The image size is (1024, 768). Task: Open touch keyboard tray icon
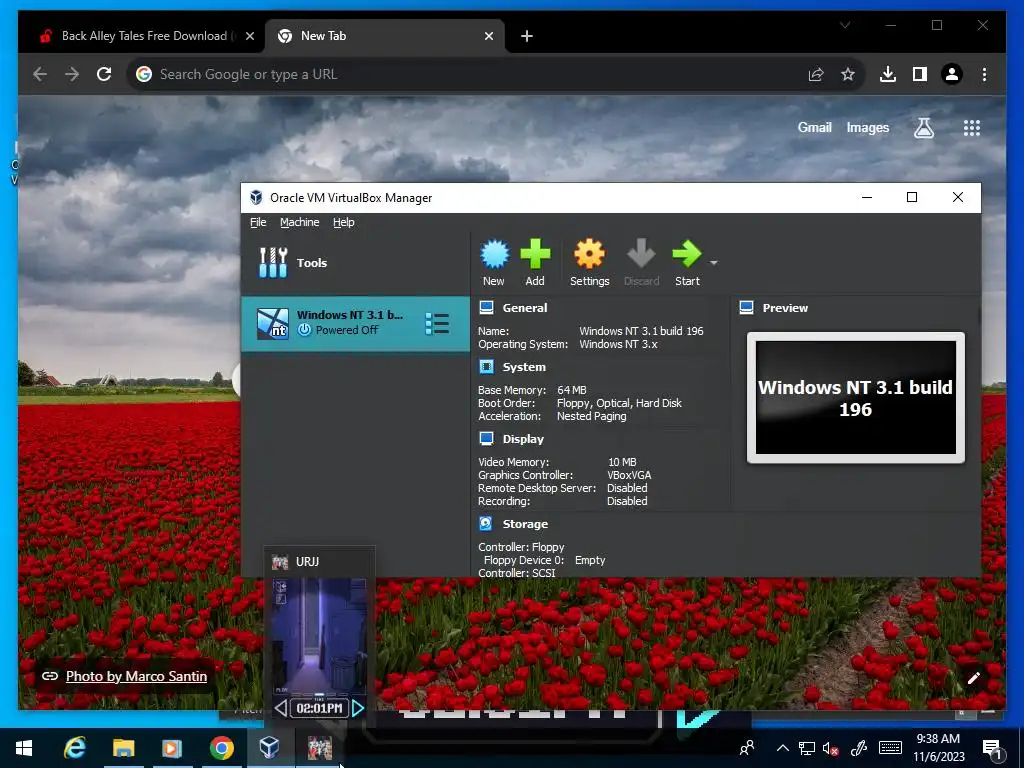tap(890, 748)
